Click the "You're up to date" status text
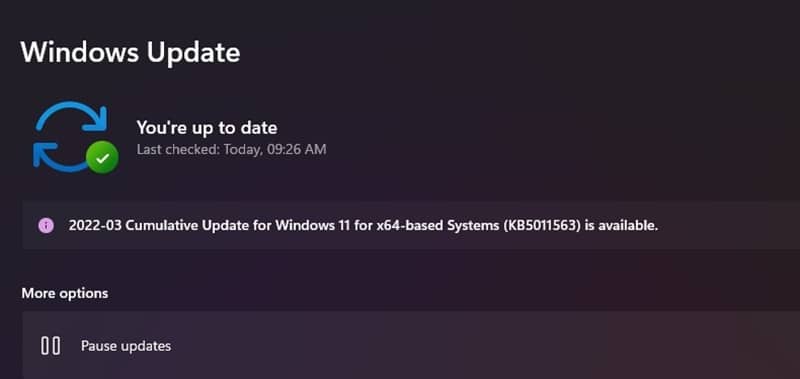Viewport: 800px width, 379px height. 207,128
